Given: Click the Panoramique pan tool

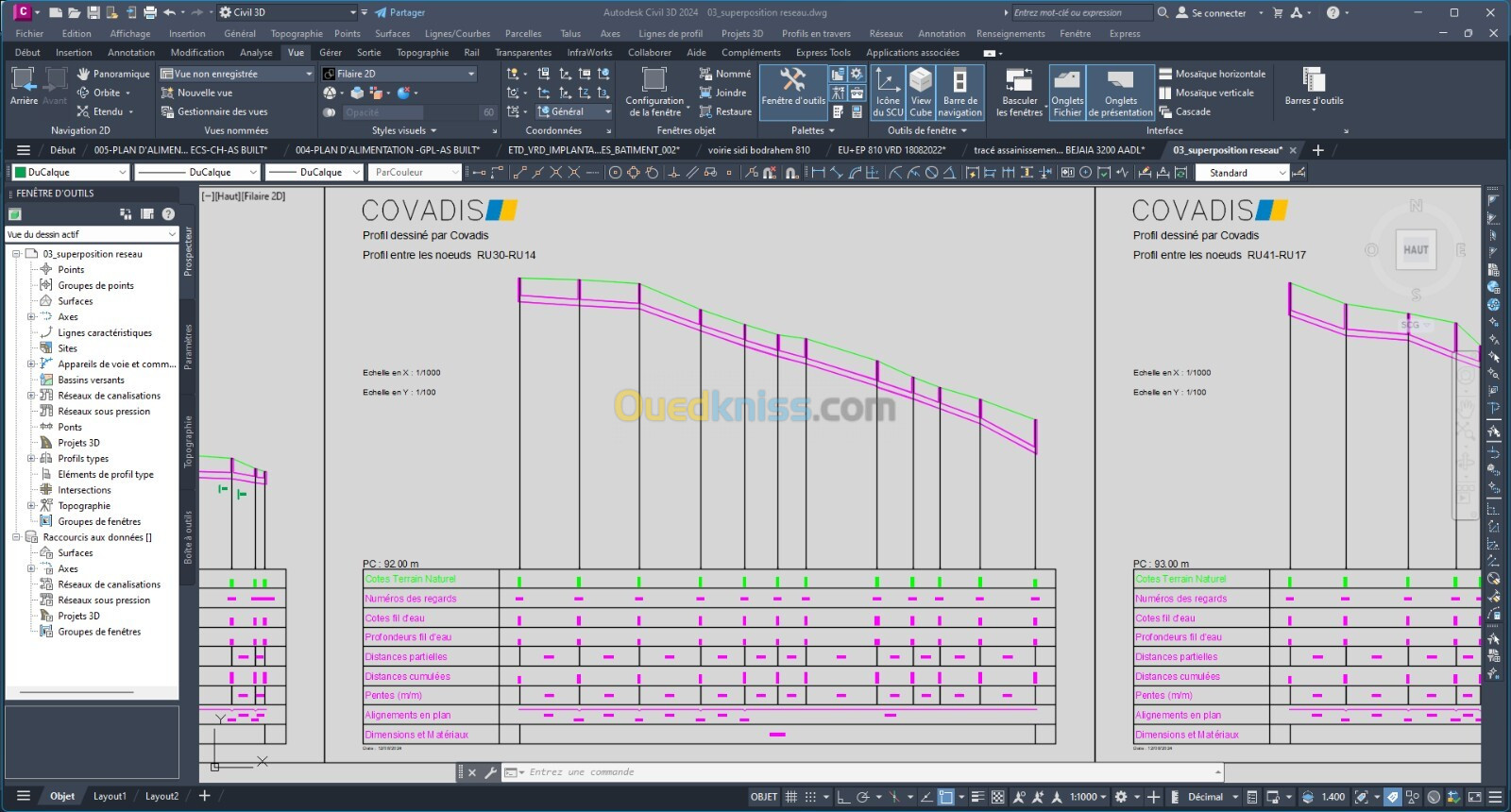Looking at the screenshot, I should [112, 74].
